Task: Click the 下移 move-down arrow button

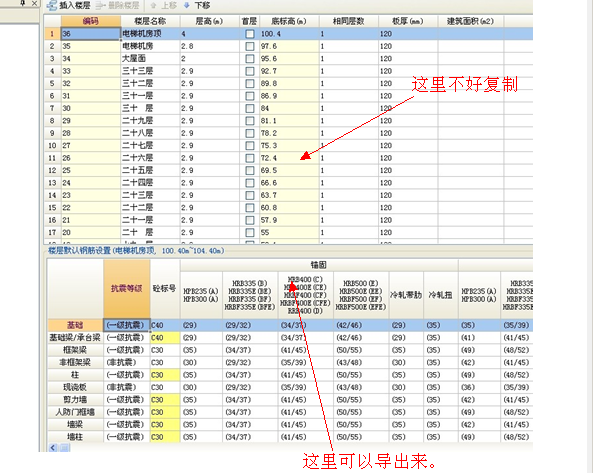Action: pyautogui.click(x=197, y=5)
